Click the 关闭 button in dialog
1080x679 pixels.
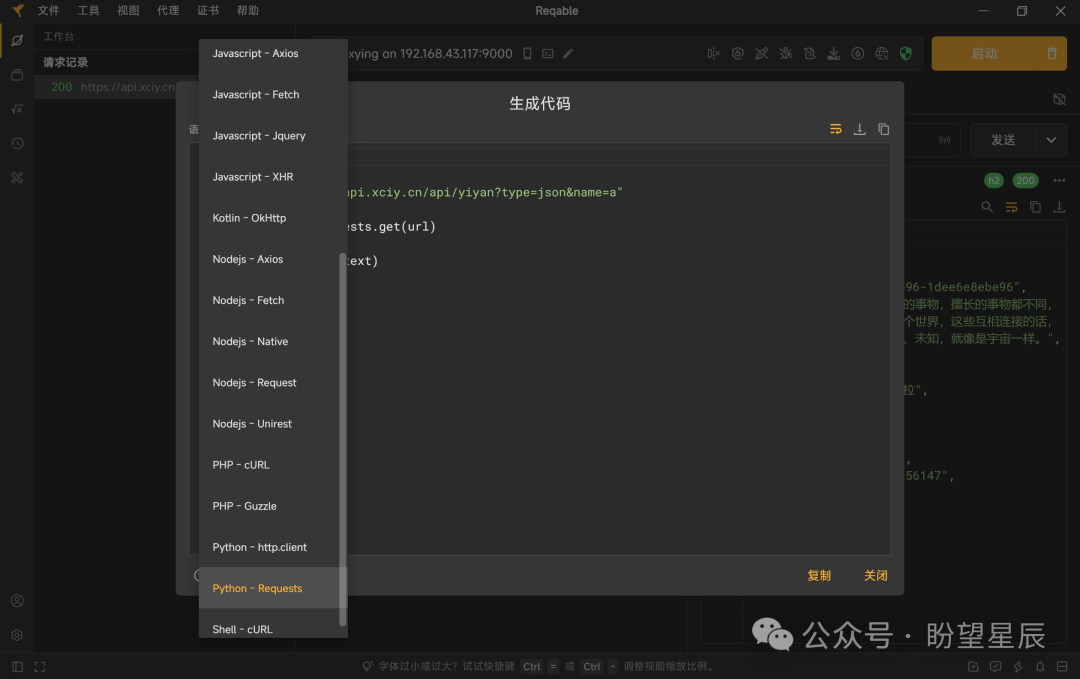pyautogui.click(x=875, y=576)
